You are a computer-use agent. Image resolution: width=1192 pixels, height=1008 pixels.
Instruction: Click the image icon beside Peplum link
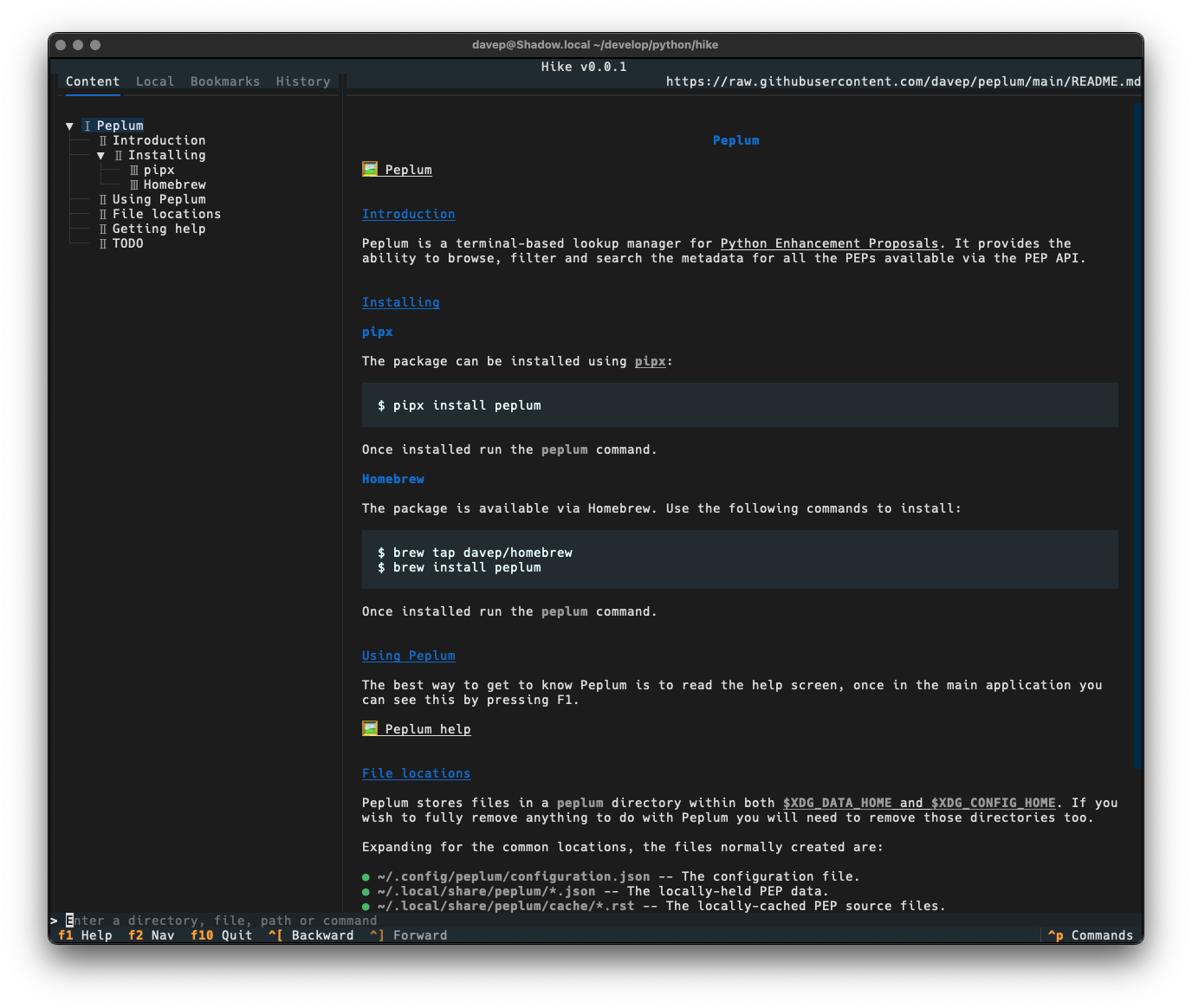pos(370,169)
